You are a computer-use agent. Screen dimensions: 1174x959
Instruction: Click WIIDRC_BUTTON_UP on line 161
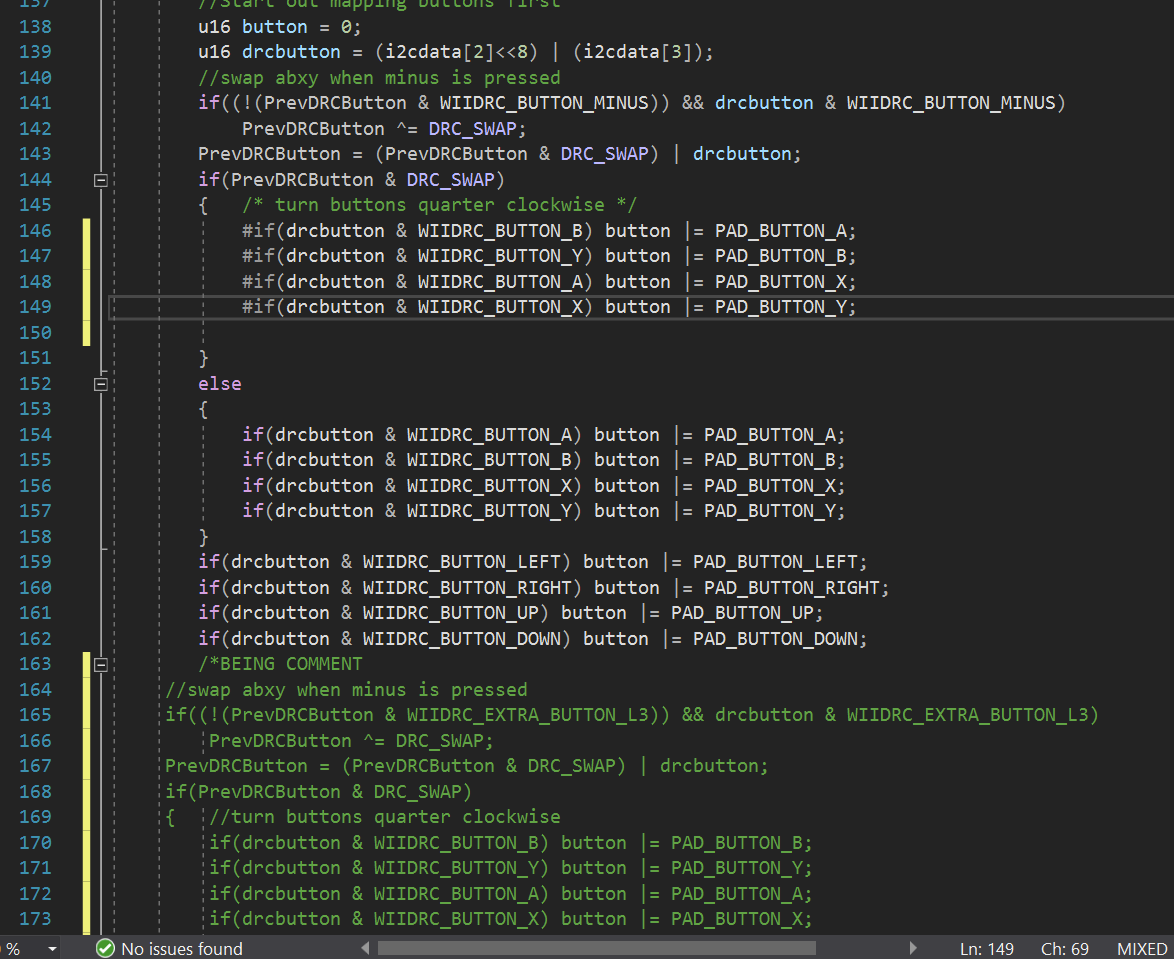pyautogui.click(x=451, y=613)
